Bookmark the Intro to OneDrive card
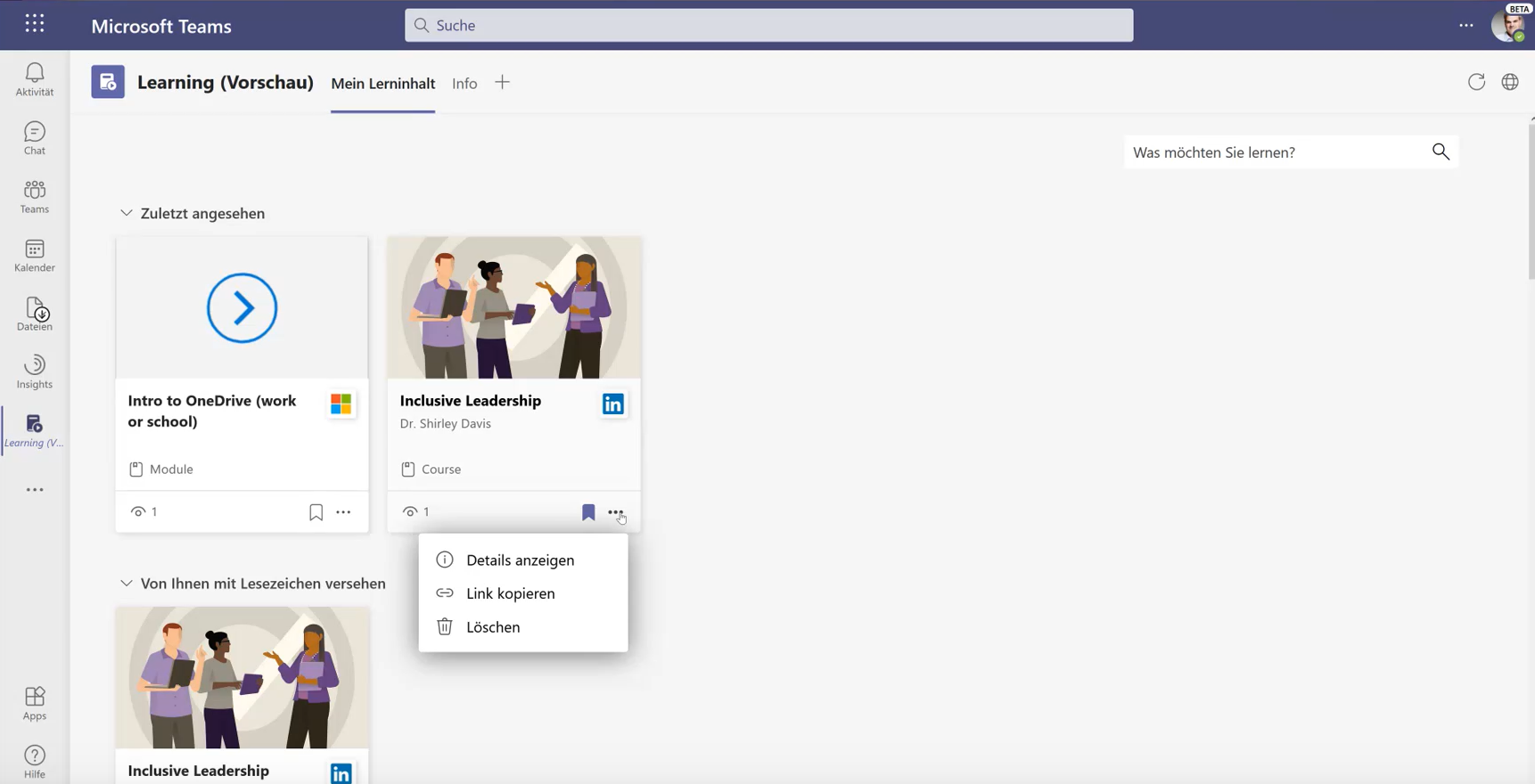Viewport: 1535px width, 784px height. coord(316,512)
